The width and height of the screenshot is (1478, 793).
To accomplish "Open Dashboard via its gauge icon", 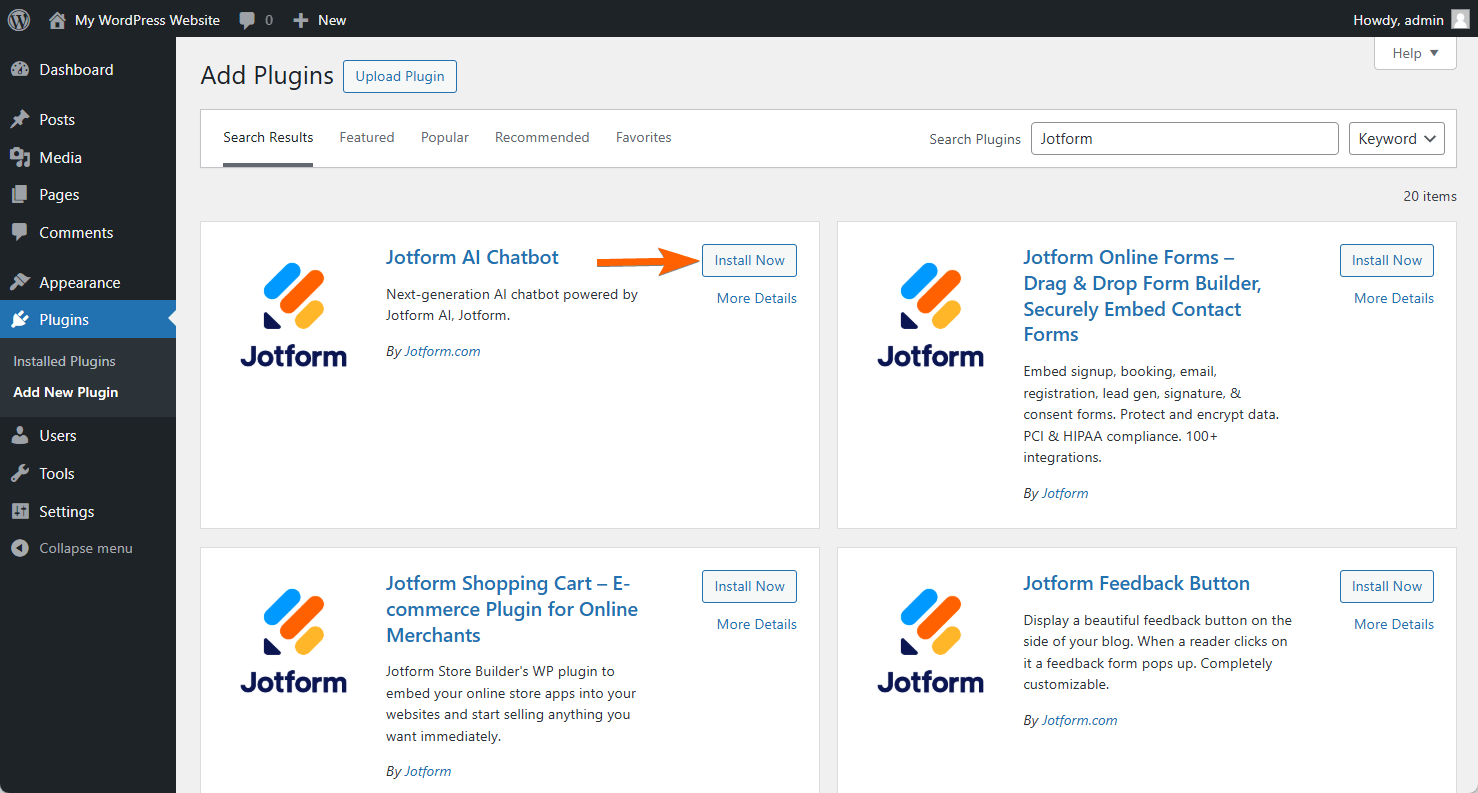I will (x=20, y=70).
